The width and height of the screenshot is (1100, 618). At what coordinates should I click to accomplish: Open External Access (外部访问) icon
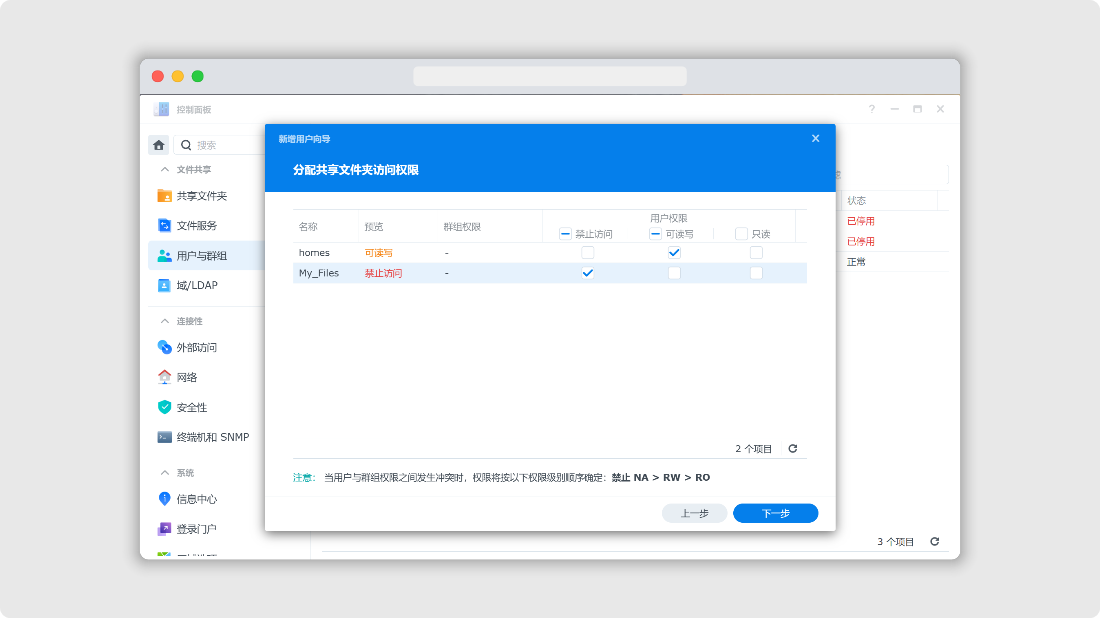click(165, 348)
